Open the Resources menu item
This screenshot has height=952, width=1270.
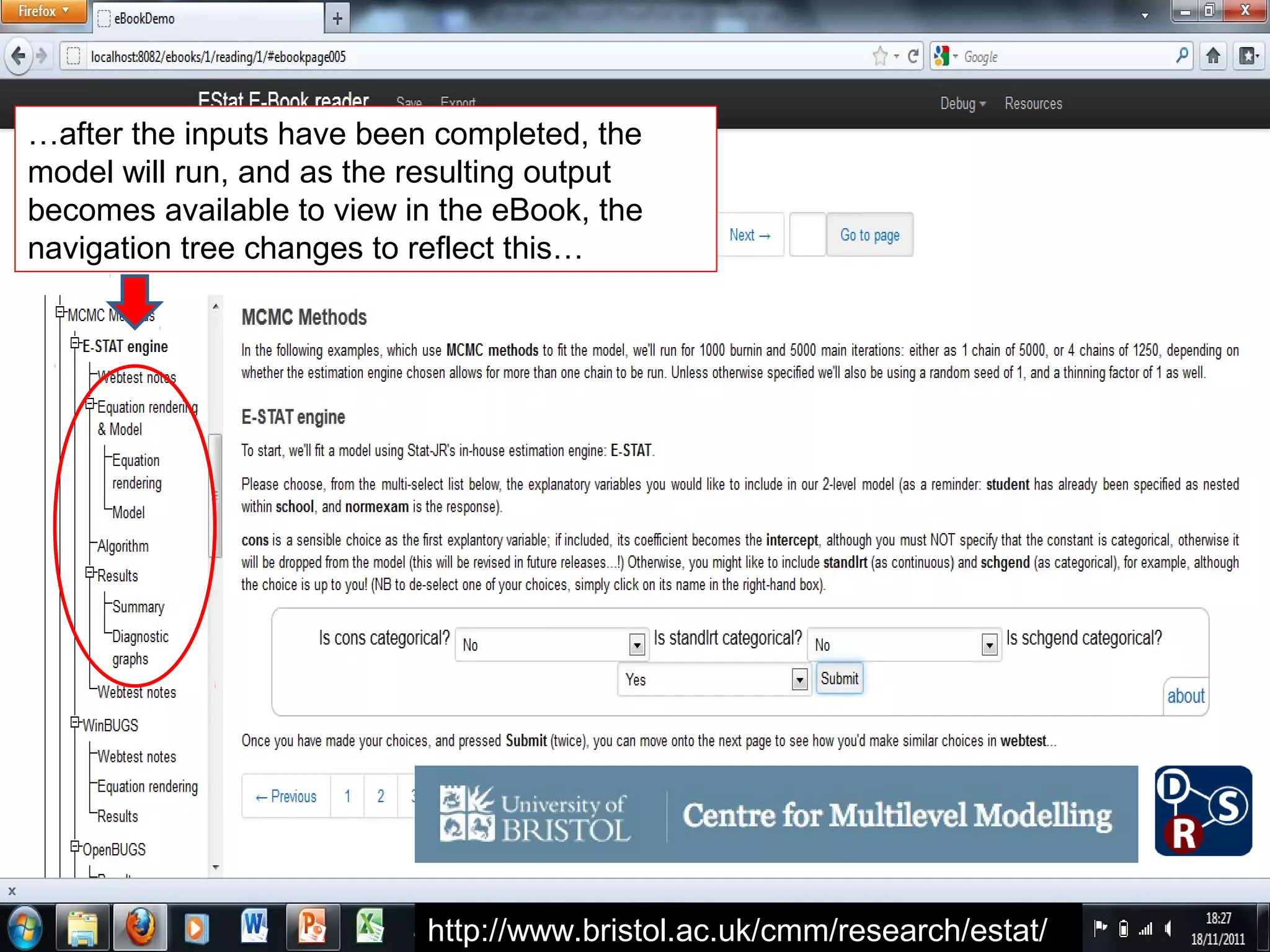tap(1033, 104)
